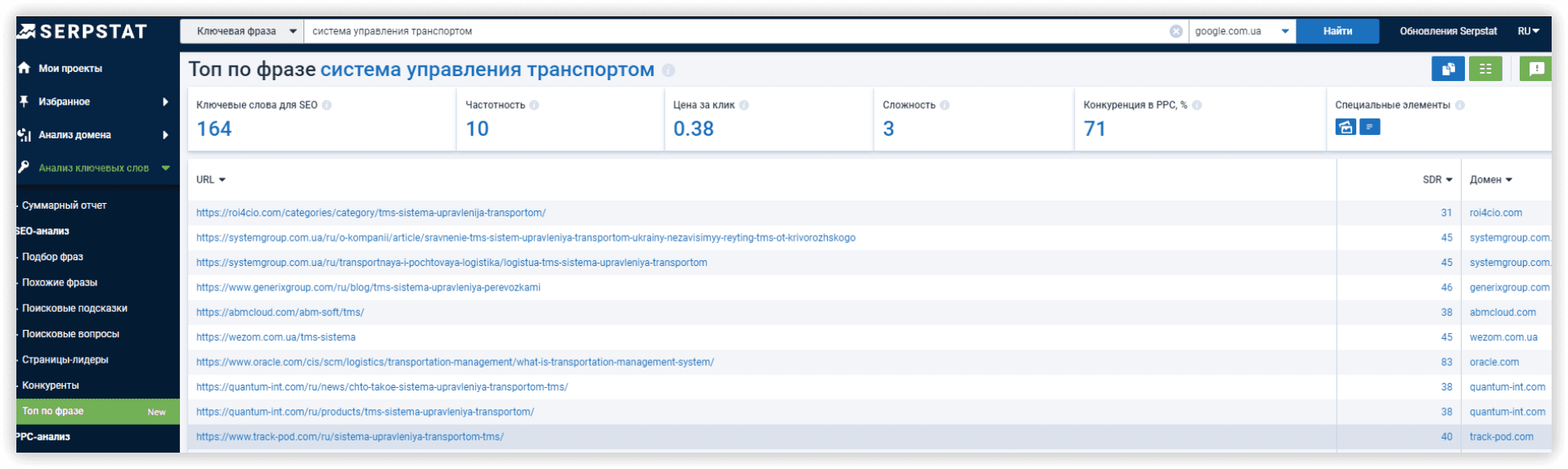Viewport: 1568px width, 469px height.
Task: Click the track-pod.com domain link
Action: pos(1501,437)
